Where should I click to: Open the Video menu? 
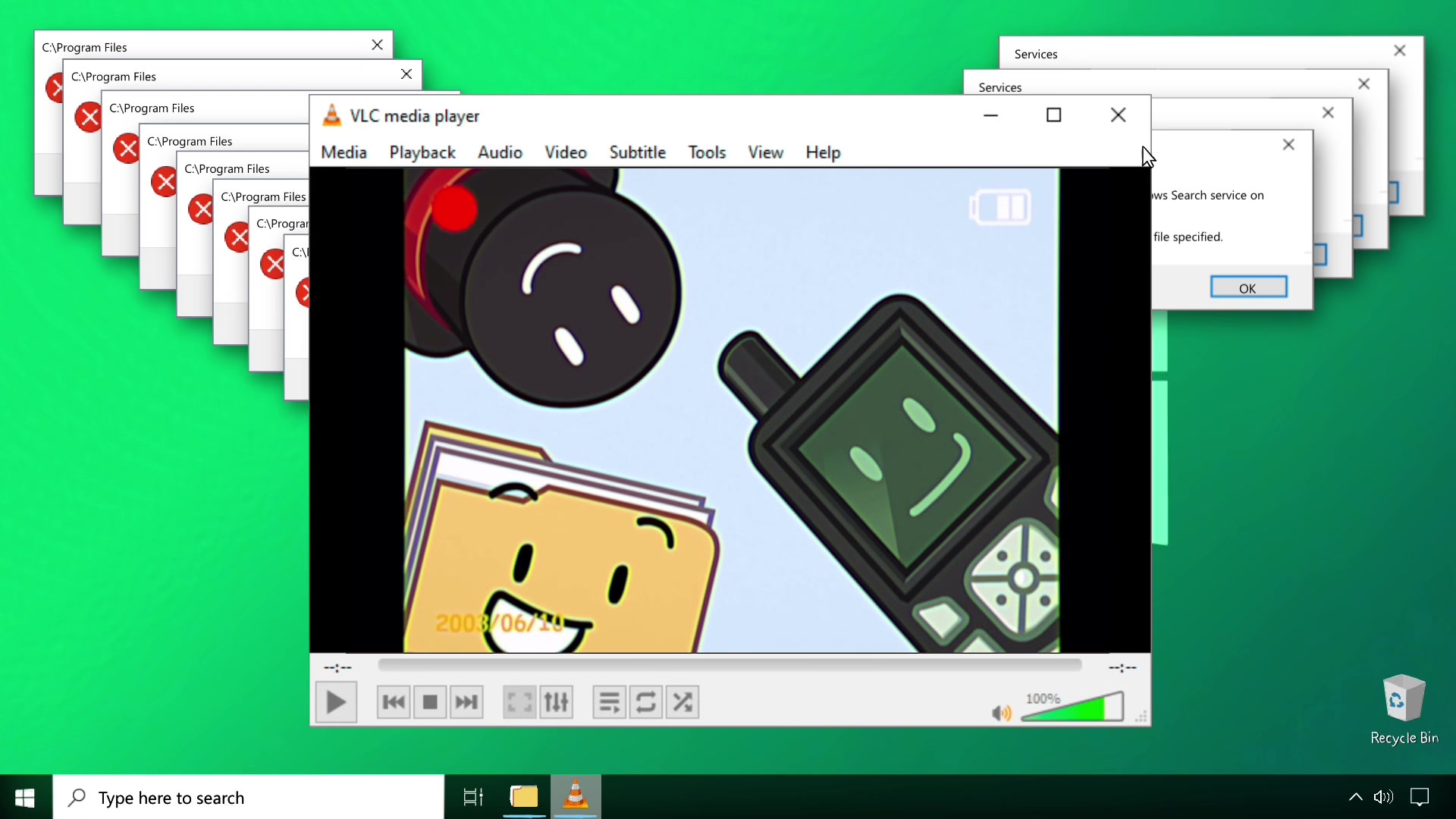point(566,152)
